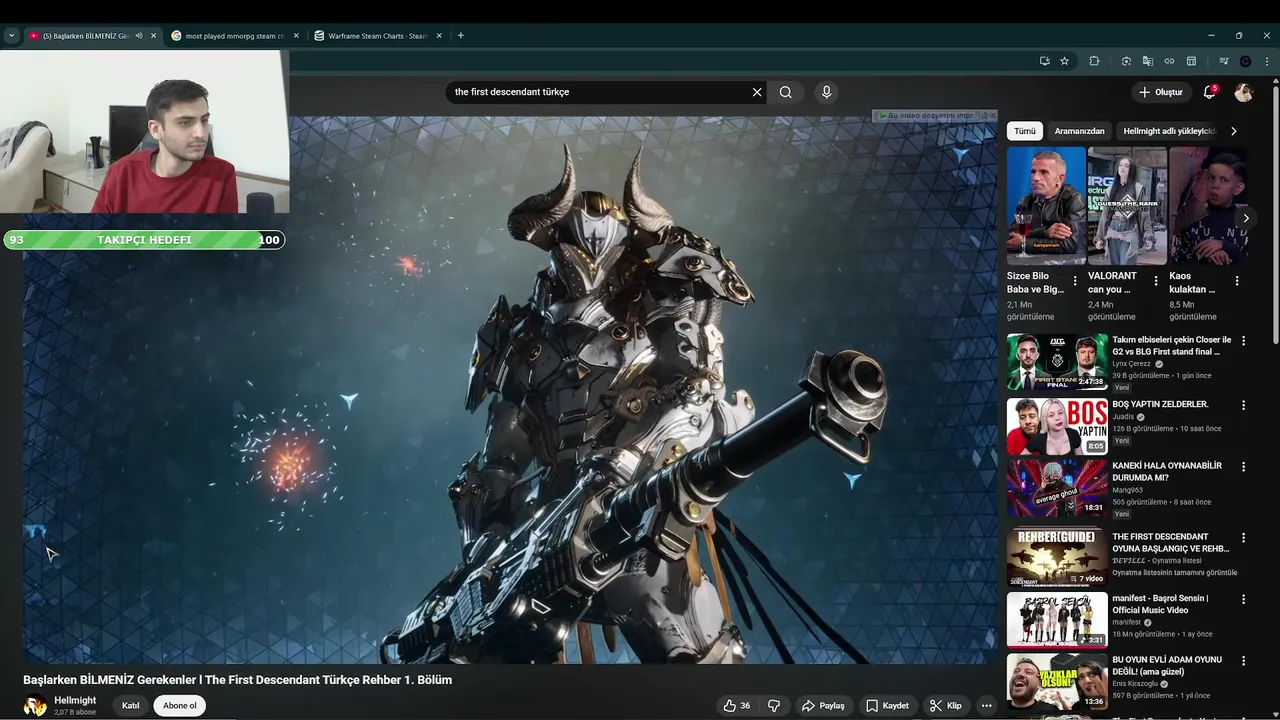Open the tab search dropdown arrow

pyautogui.click(x=11, y=36)
